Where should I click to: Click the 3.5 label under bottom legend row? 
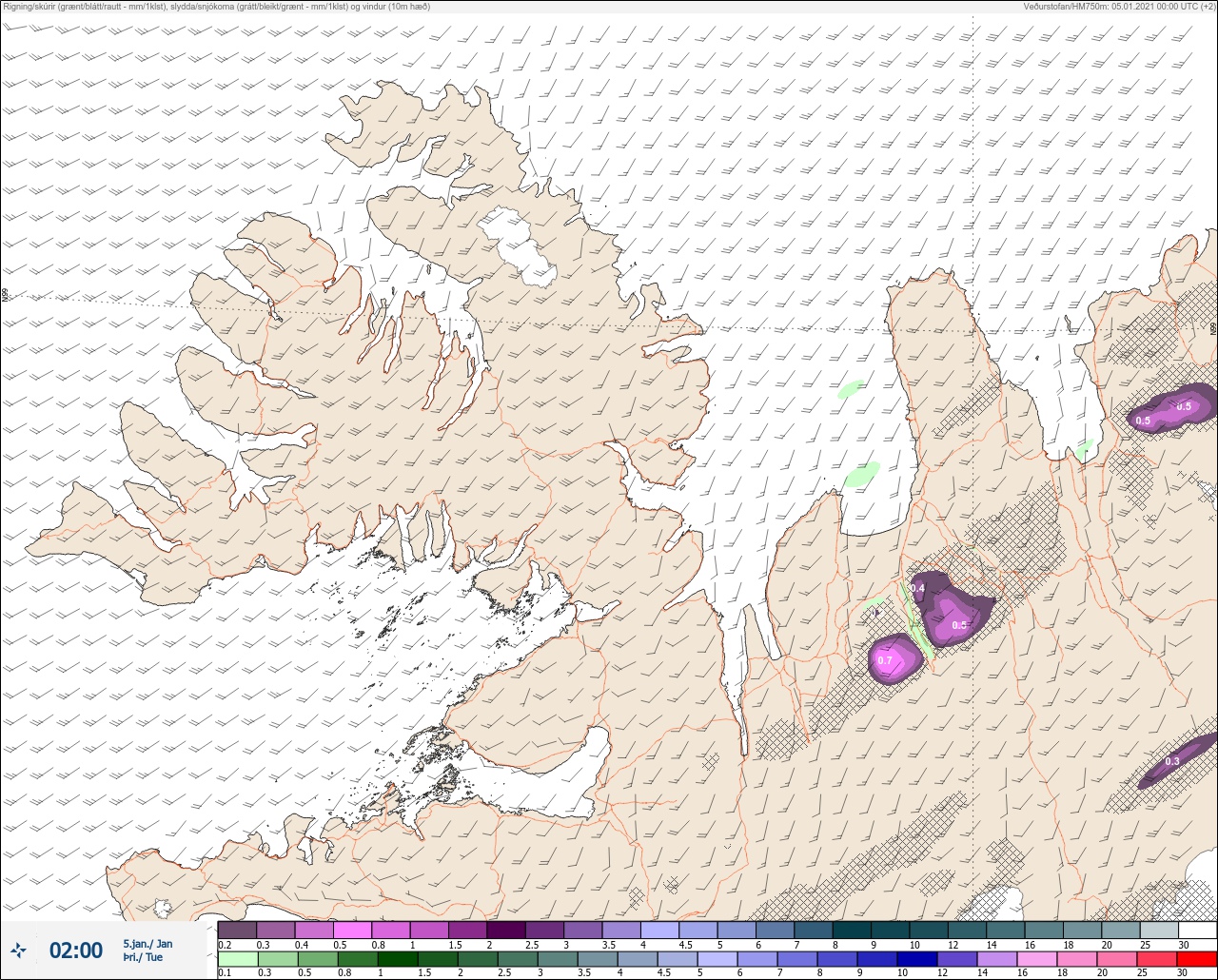click(x=584, y=972)
